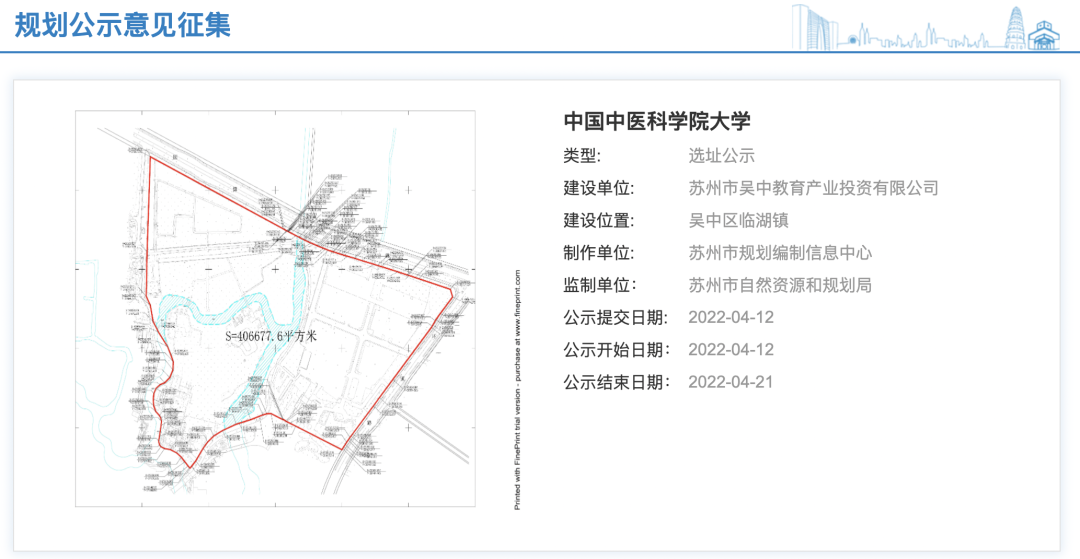The width and height of the screenshot is (1080, 559).
Task: Click the 建设单位 field label
Action: pyautogui.click(x=598, y=188)
